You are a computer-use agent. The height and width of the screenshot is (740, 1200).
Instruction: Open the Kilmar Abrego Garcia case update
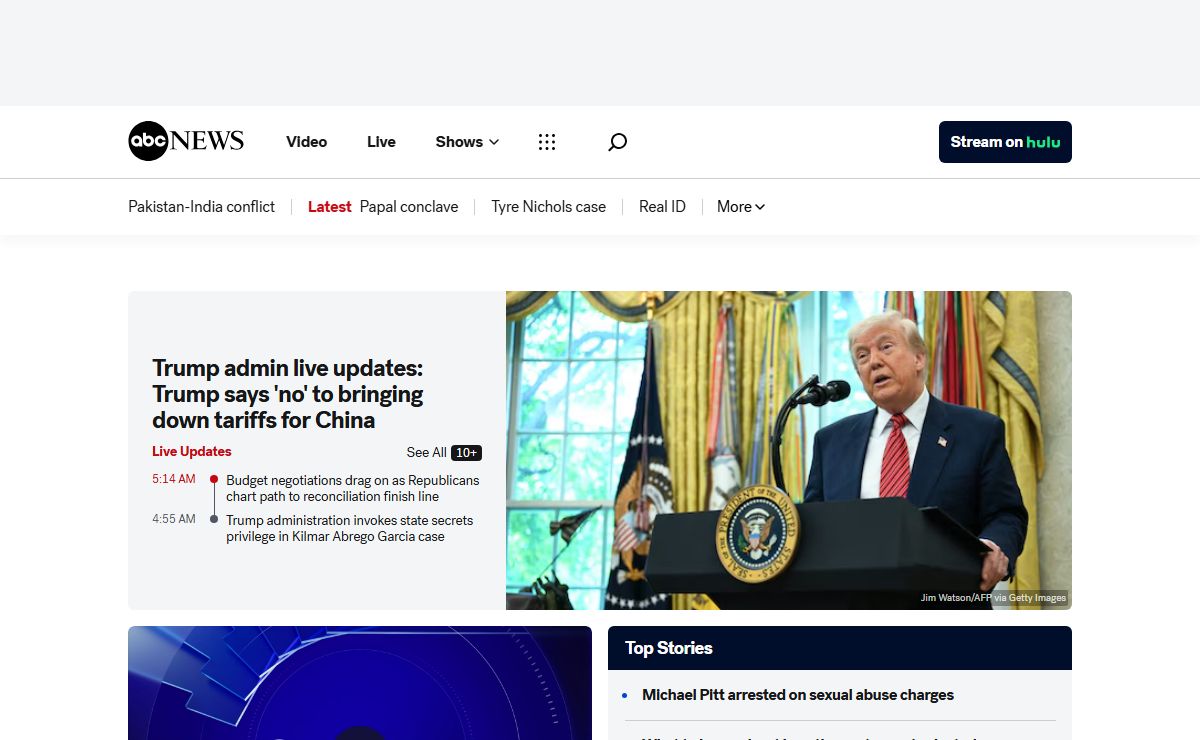tap(350, 528)
